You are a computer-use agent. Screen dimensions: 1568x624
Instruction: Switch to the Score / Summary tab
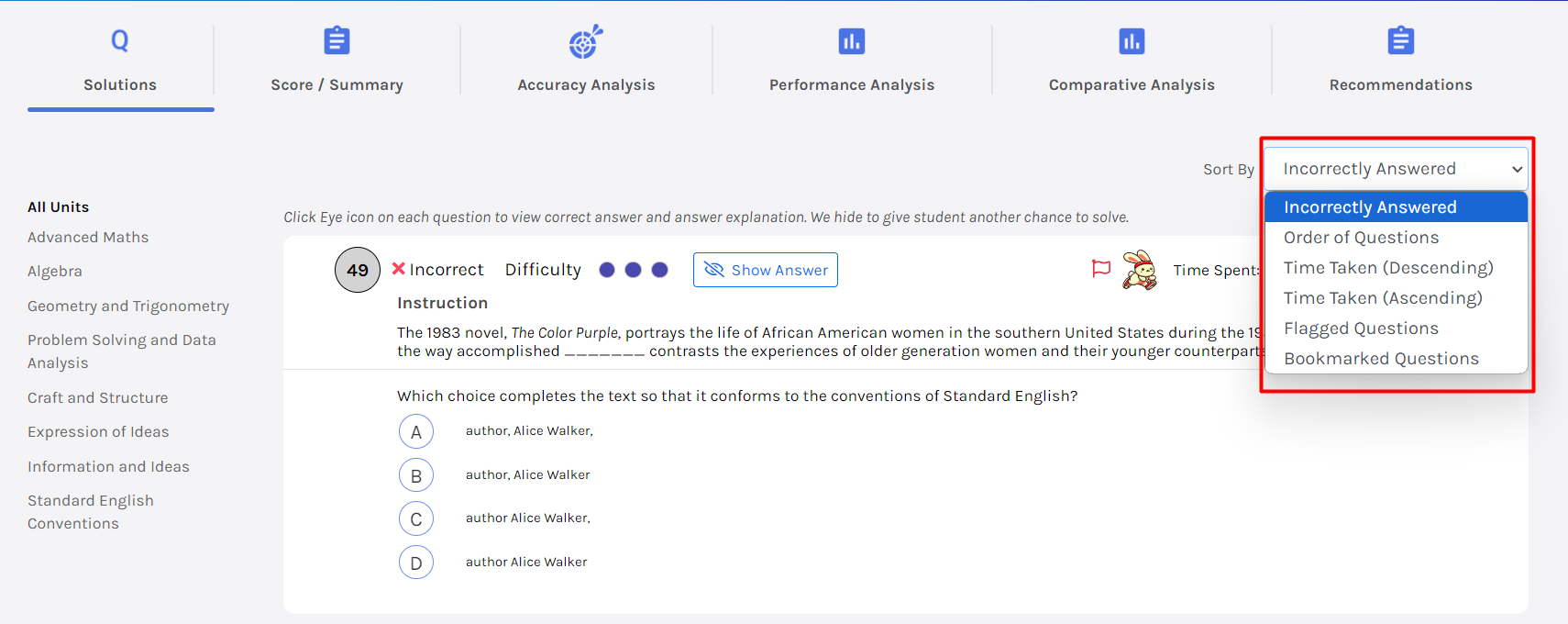point(337,84)
